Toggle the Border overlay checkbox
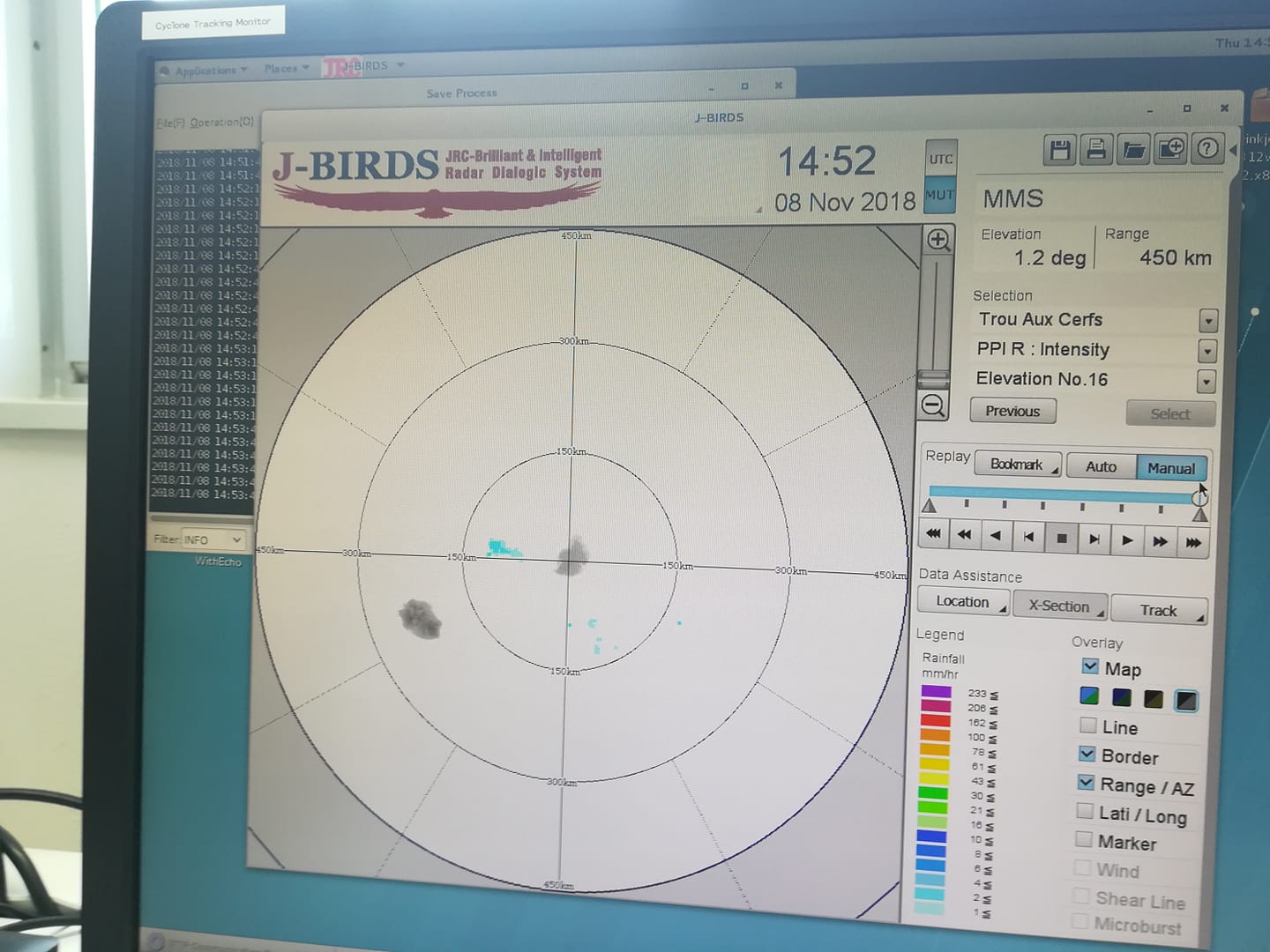This screenshot has width=1270, height=952. pyautogui.click(x=1087, y=755)
